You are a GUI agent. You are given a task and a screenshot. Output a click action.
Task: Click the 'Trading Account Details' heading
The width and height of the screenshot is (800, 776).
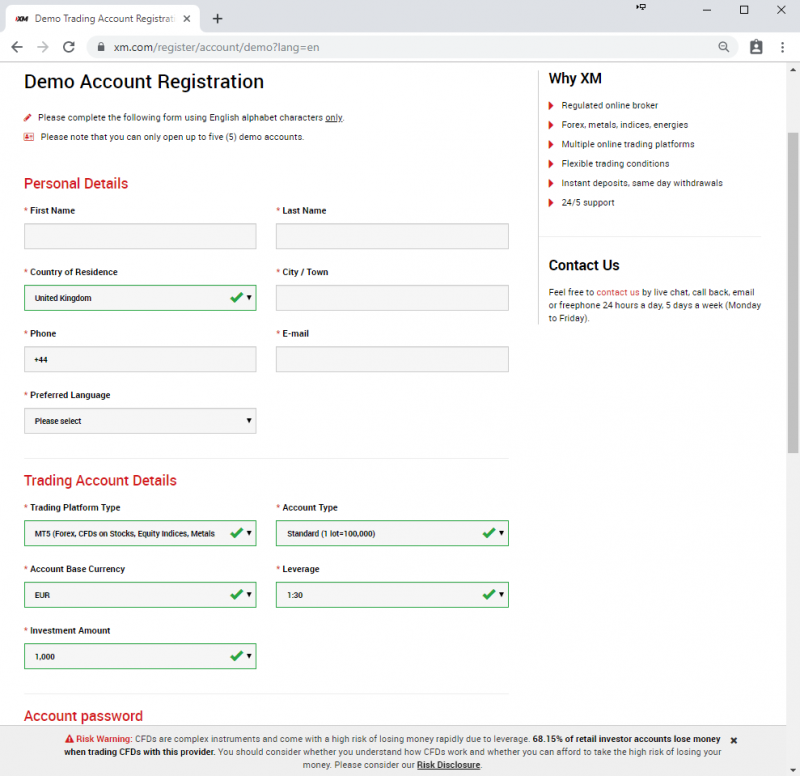tap(100, 481)
